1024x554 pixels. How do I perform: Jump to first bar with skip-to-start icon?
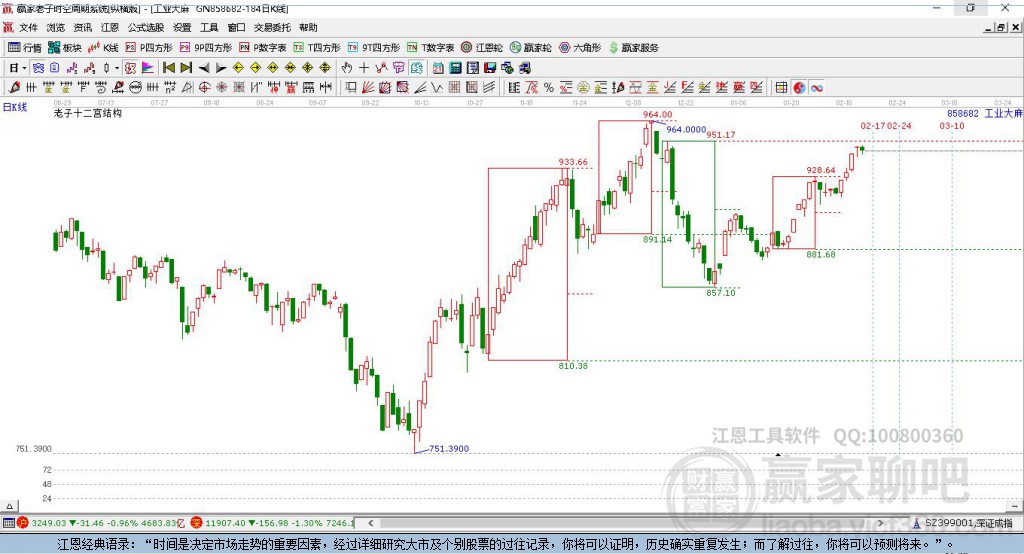[168, 68]
